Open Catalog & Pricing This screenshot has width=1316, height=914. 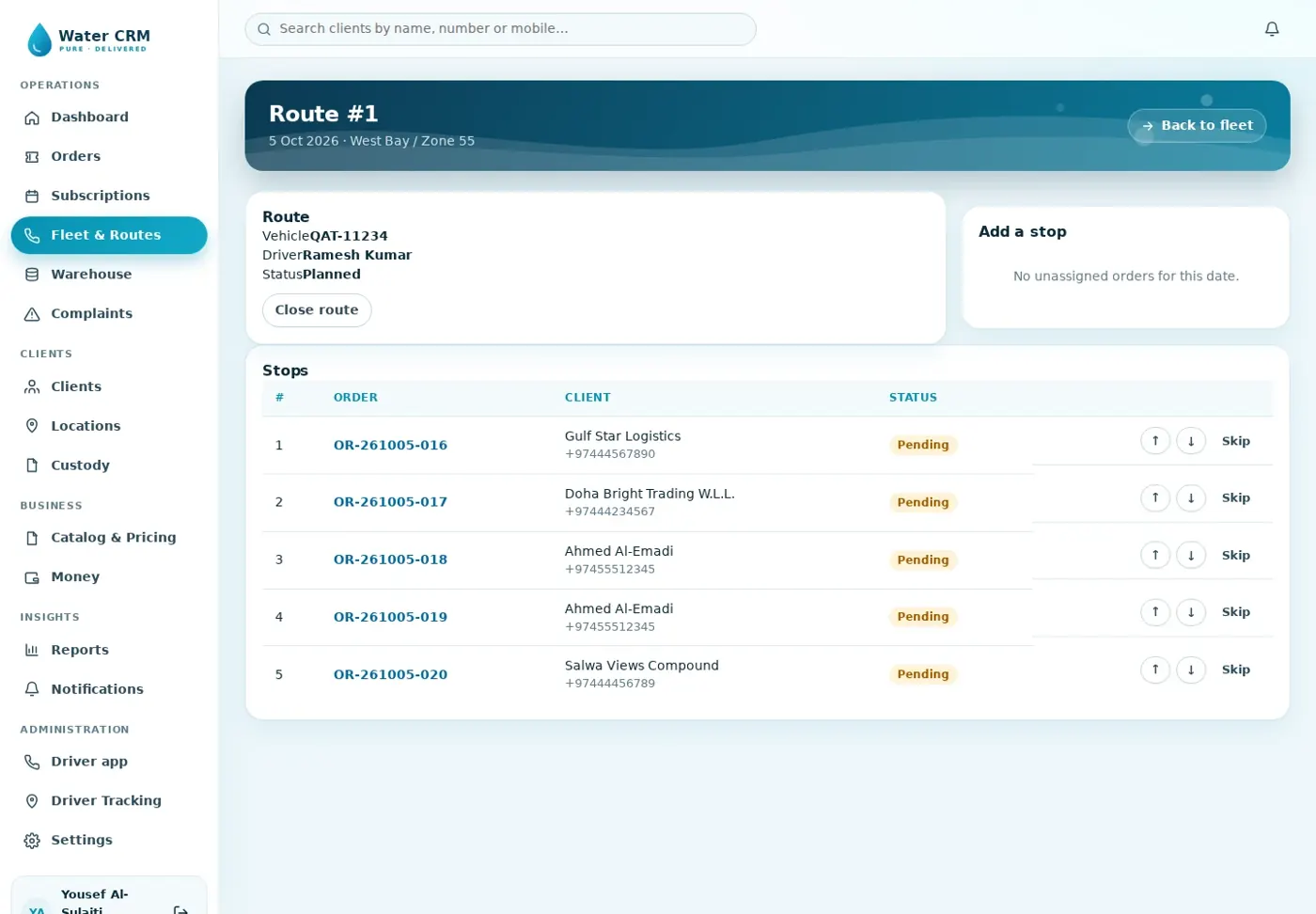[109, 538]
